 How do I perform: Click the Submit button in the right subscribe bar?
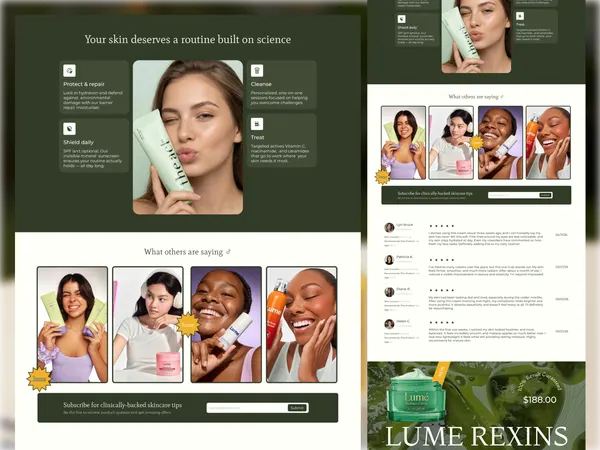[545, 195]
